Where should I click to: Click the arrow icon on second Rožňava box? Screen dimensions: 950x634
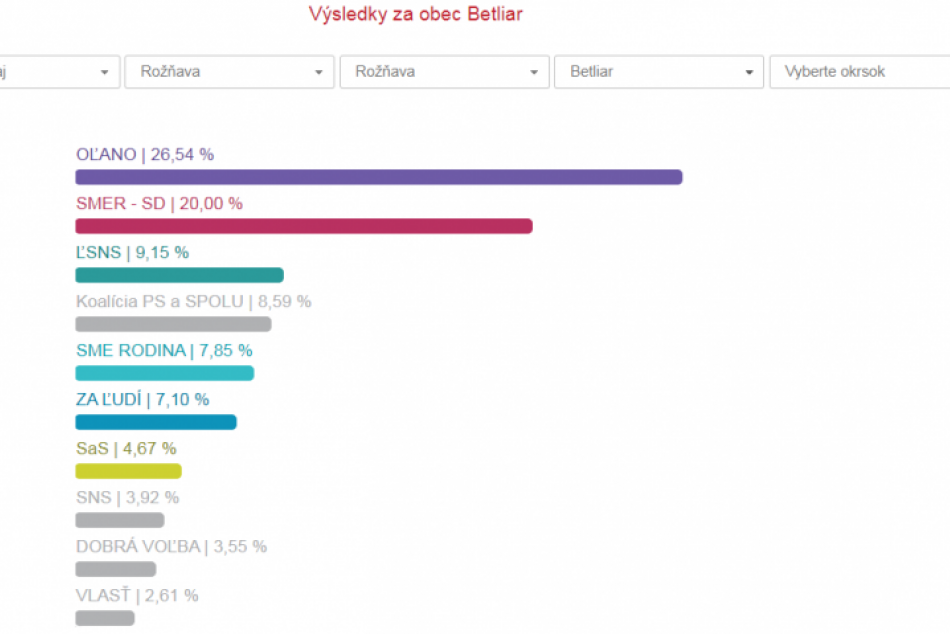click(x=533, y=72)
